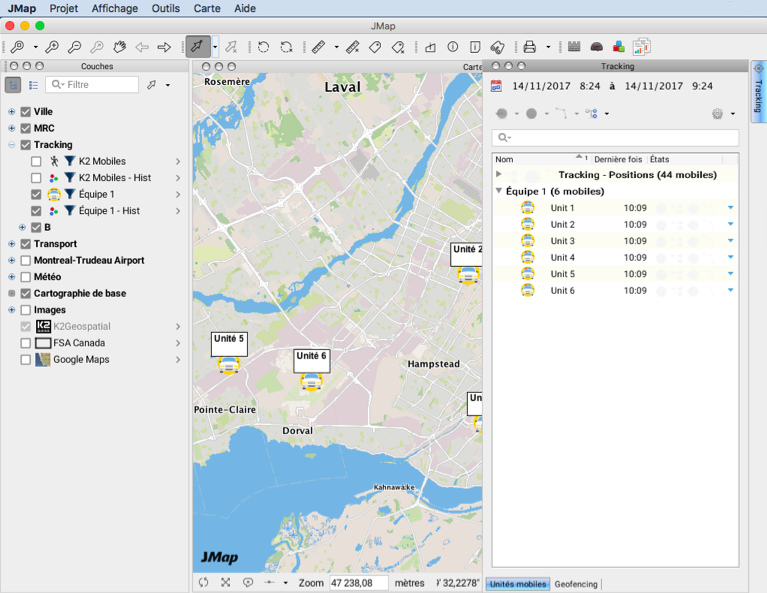The width and height of the screenshot is (767, 593).
Task: Uncheck the Équipe 1 layer
Action: 36,194
